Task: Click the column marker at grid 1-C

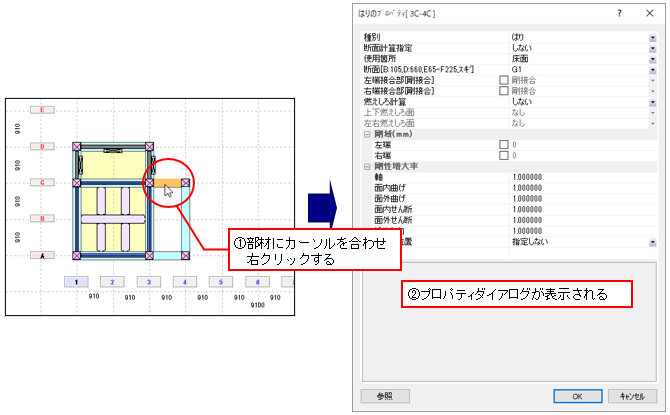Action: pos(76,183)
